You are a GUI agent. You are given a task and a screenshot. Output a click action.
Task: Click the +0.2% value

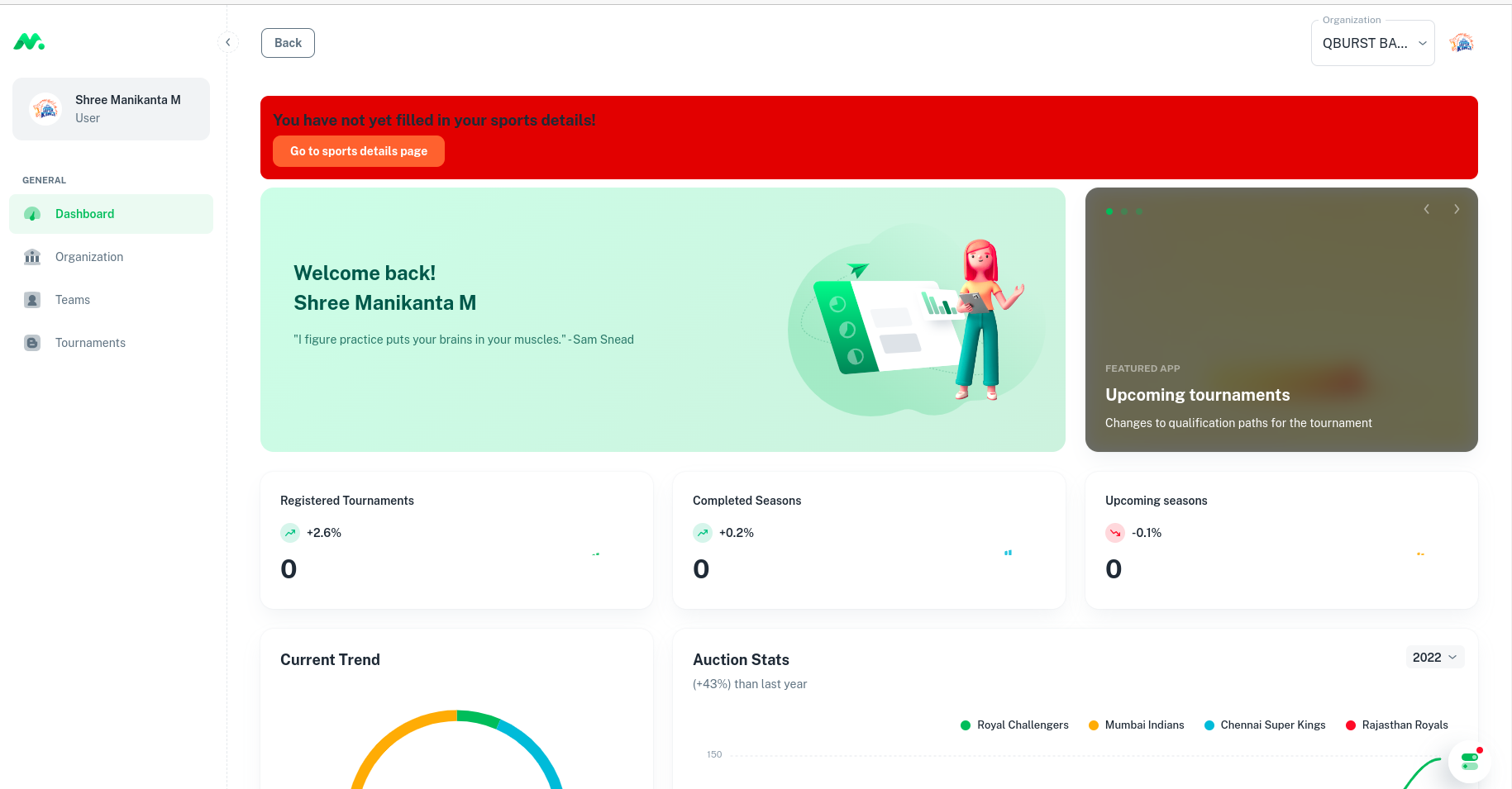737,533
